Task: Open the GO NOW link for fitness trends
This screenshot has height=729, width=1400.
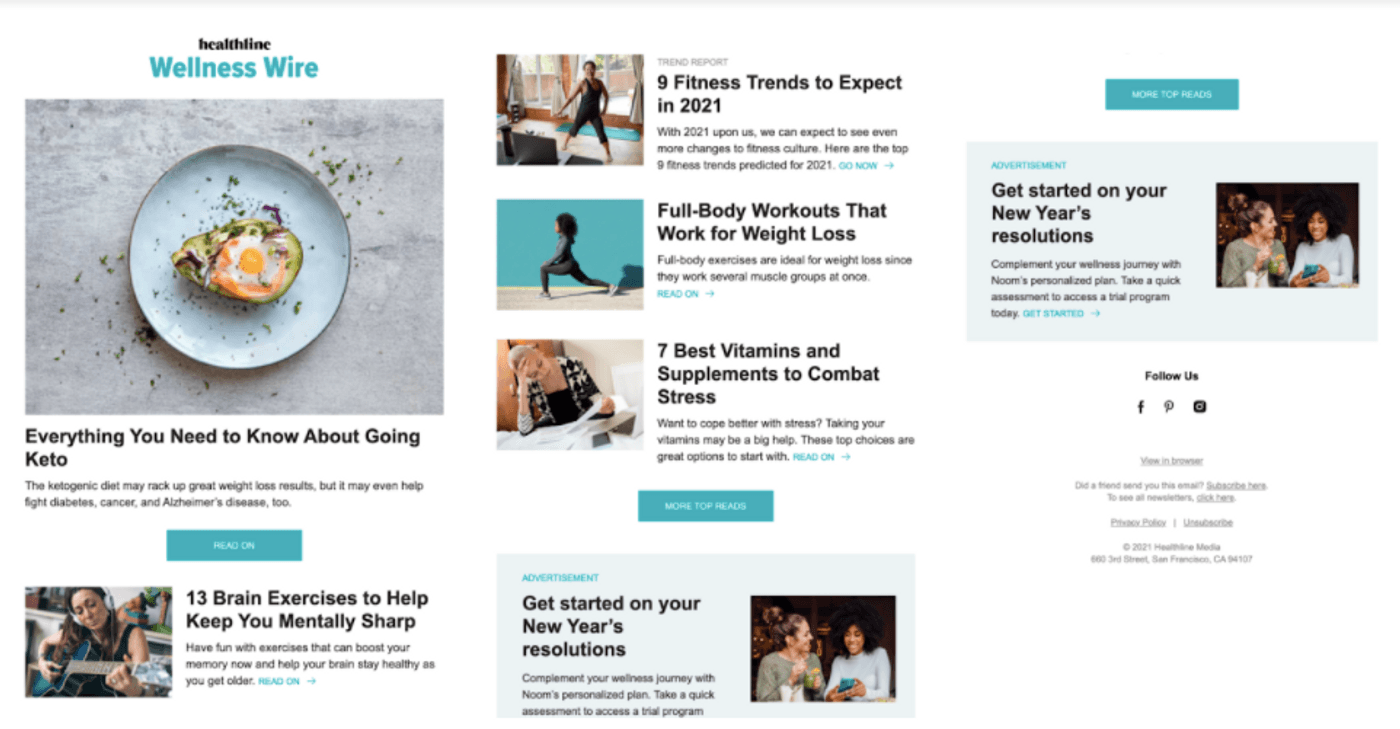Action: point(866,166)
